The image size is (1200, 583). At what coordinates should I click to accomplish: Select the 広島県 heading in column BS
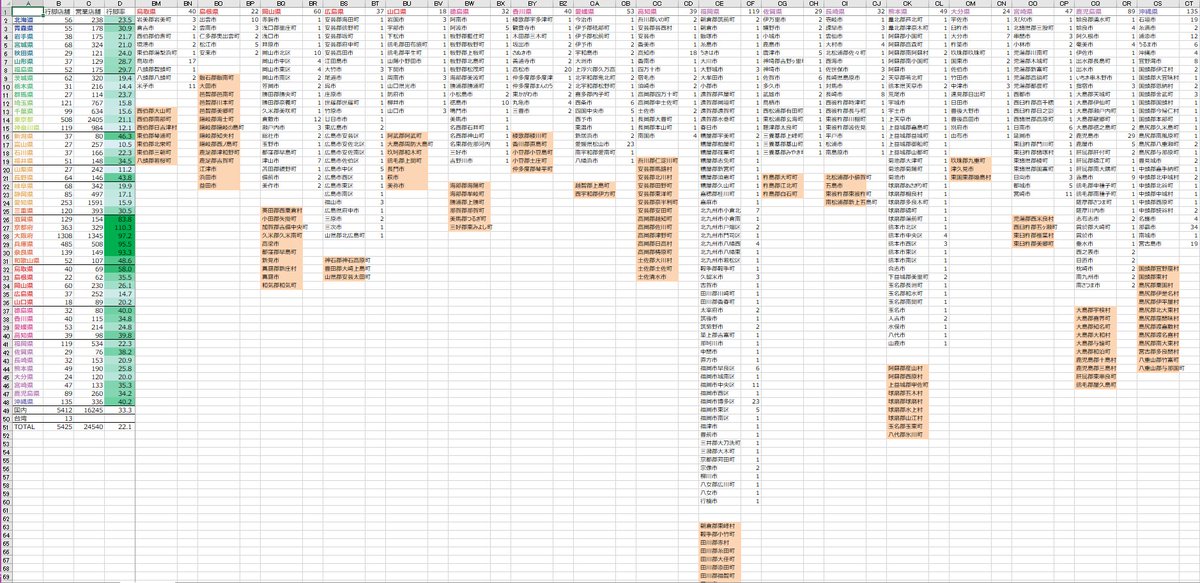[x=344, y=11]
